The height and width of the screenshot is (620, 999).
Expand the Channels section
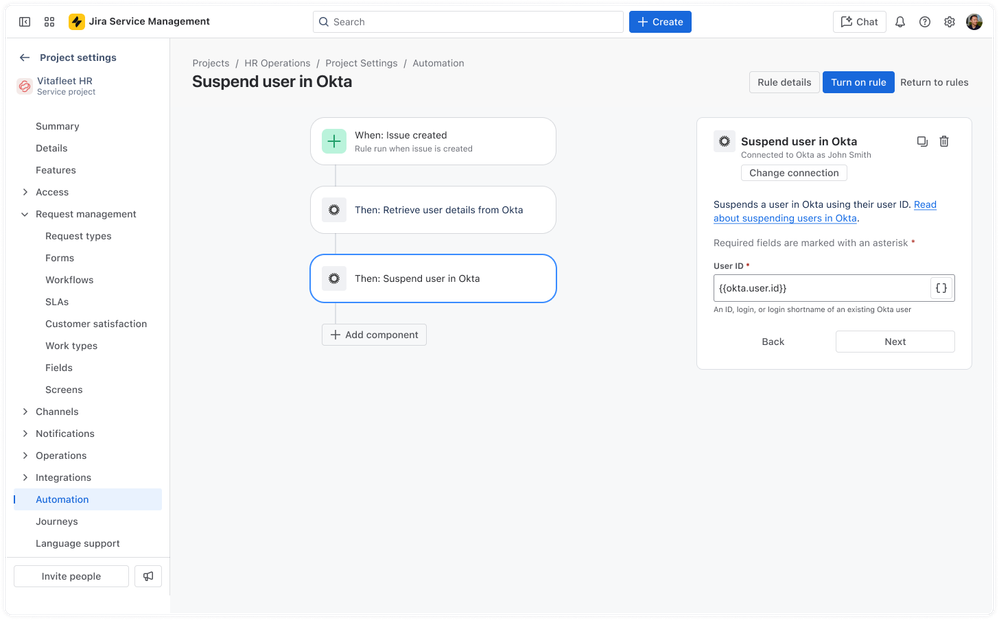25,411
